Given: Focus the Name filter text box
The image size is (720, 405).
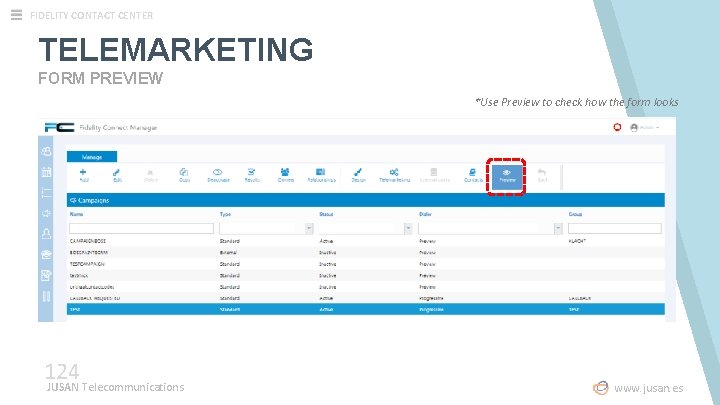Looking at the screenshot, I should pos(141,228).
